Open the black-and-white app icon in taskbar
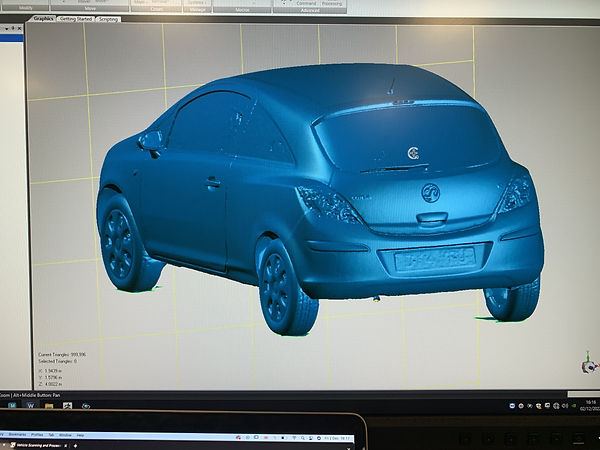The image size is (600, 450). coord(67,406)
